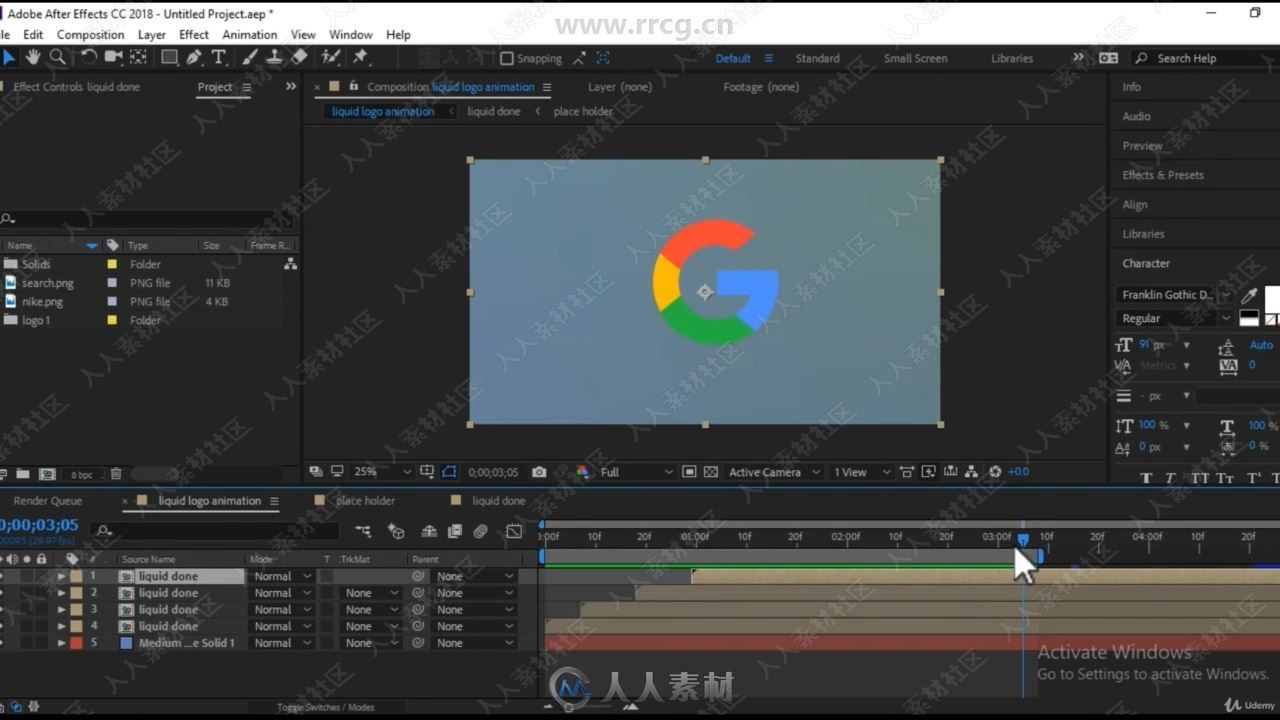Select the Unified Camera tool
Image resolution: width=1280 pixels, height=720 pixels.
pyautogui.click(x=114, y=58)
